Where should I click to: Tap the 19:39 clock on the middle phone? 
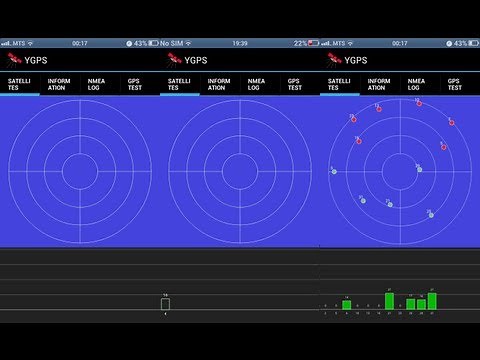(240, 43)
